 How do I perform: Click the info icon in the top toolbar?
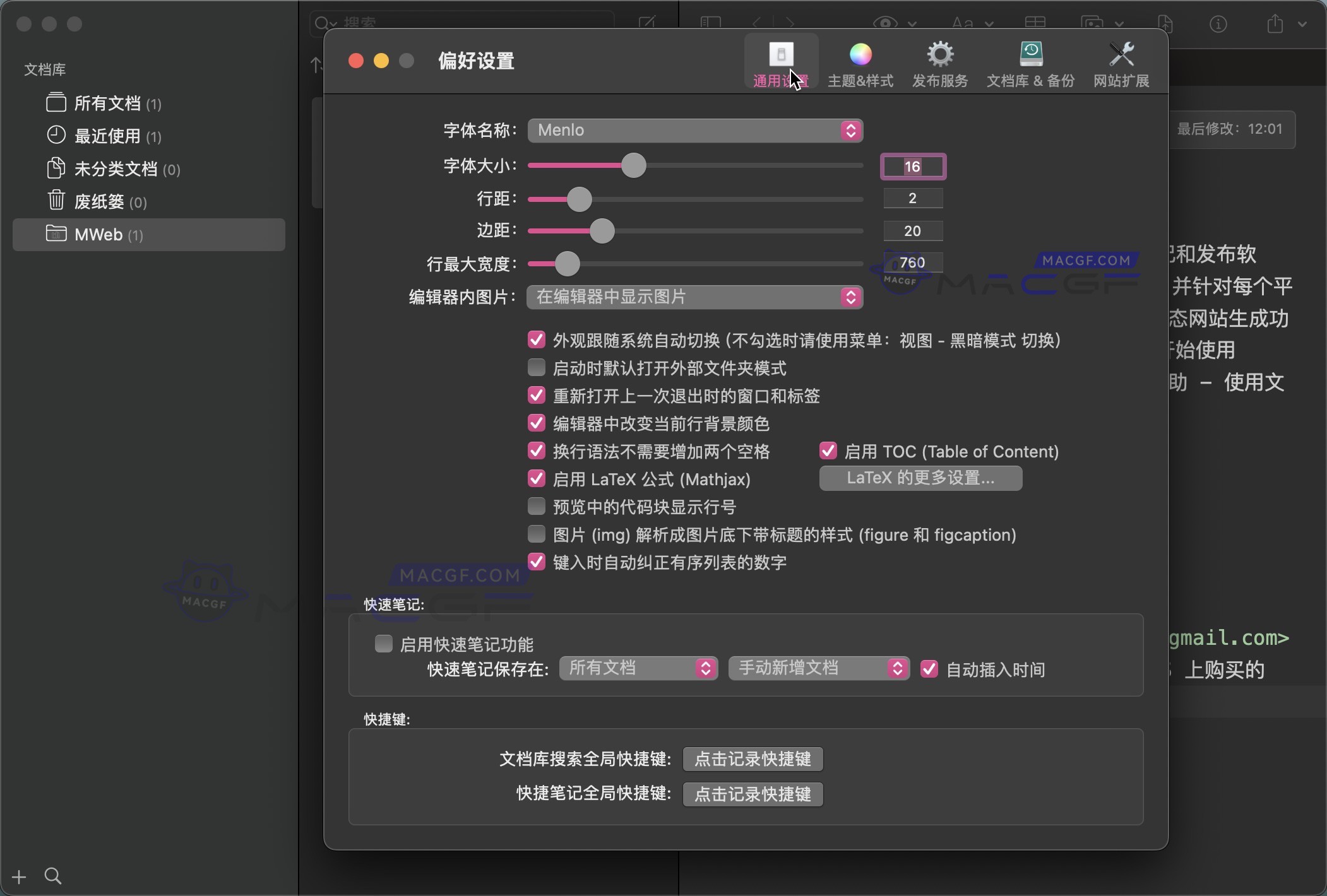point(1218,24)
